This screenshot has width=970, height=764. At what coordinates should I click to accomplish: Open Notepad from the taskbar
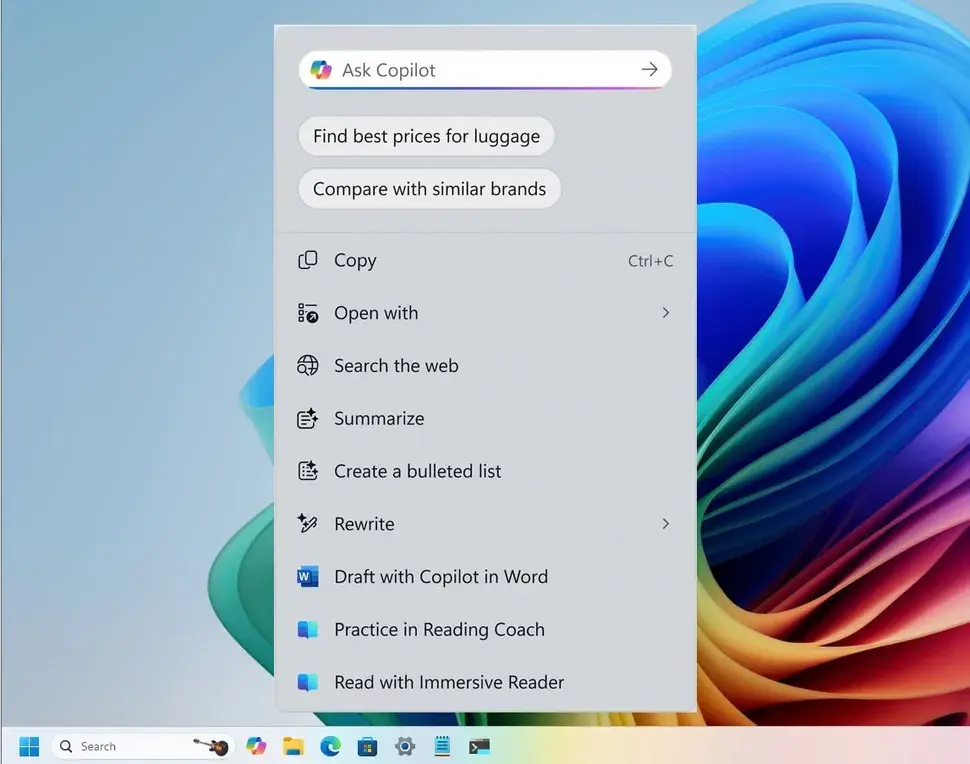[x=442, y=747]
